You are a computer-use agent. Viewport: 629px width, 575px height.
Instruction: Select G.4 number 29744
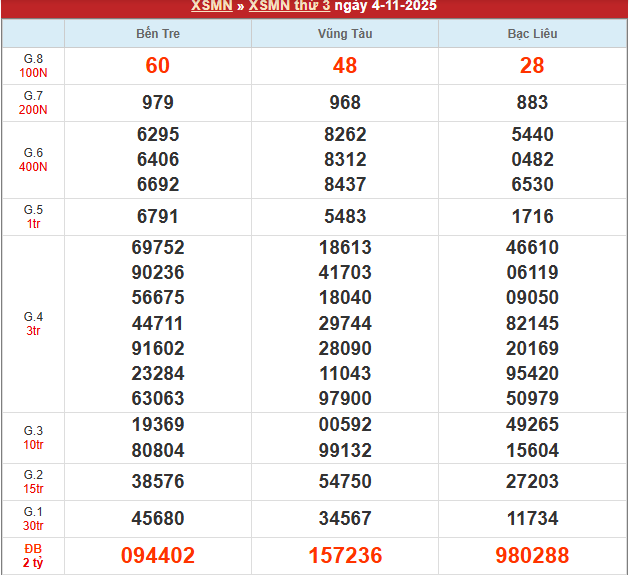345,323
